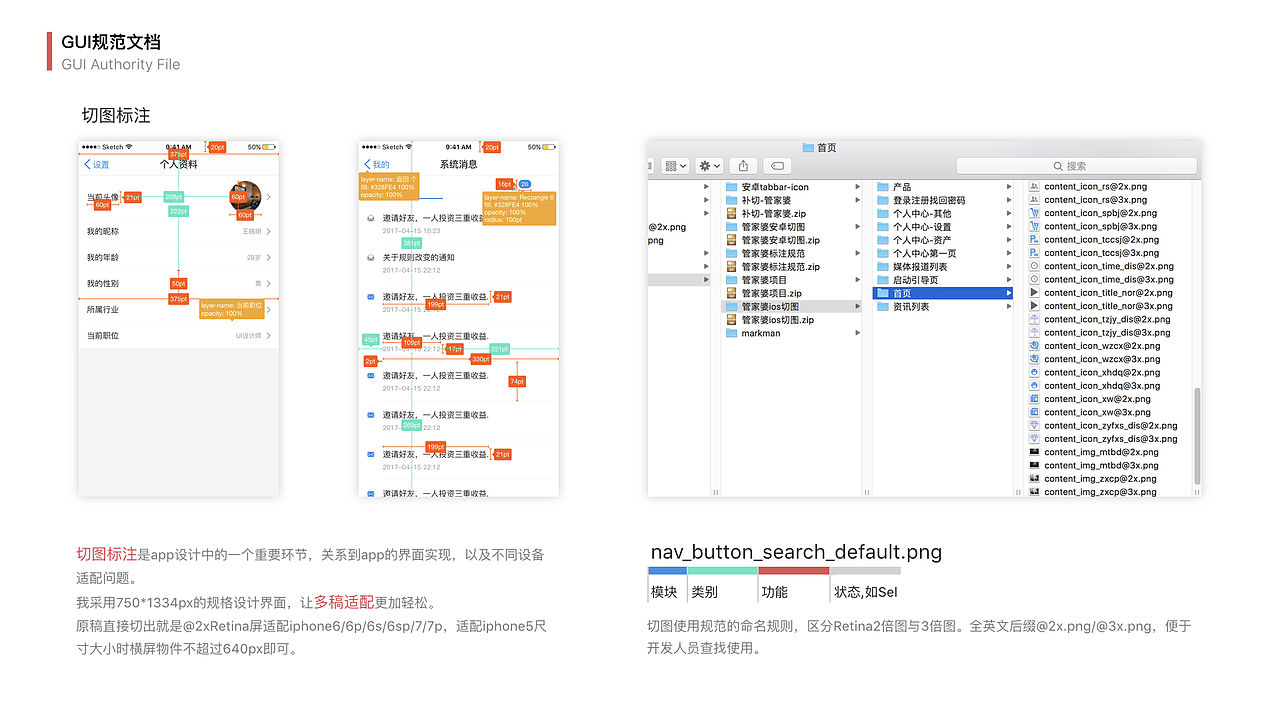The image size is (1280, 720).
Task: Open the share icon in Finder toolbar
Action: click(743, 165)
